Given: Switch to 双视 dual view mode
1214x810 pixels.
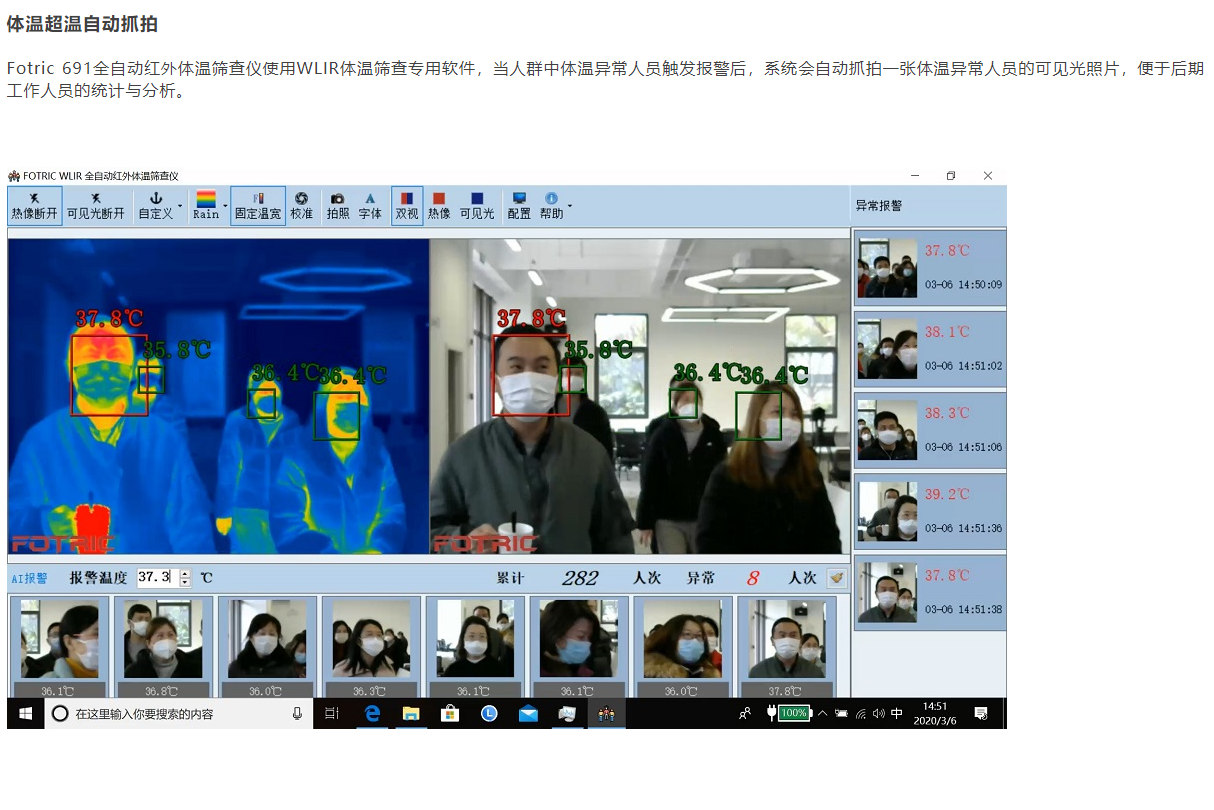Looking at the screenshot, I should click(x=407, y=206).
